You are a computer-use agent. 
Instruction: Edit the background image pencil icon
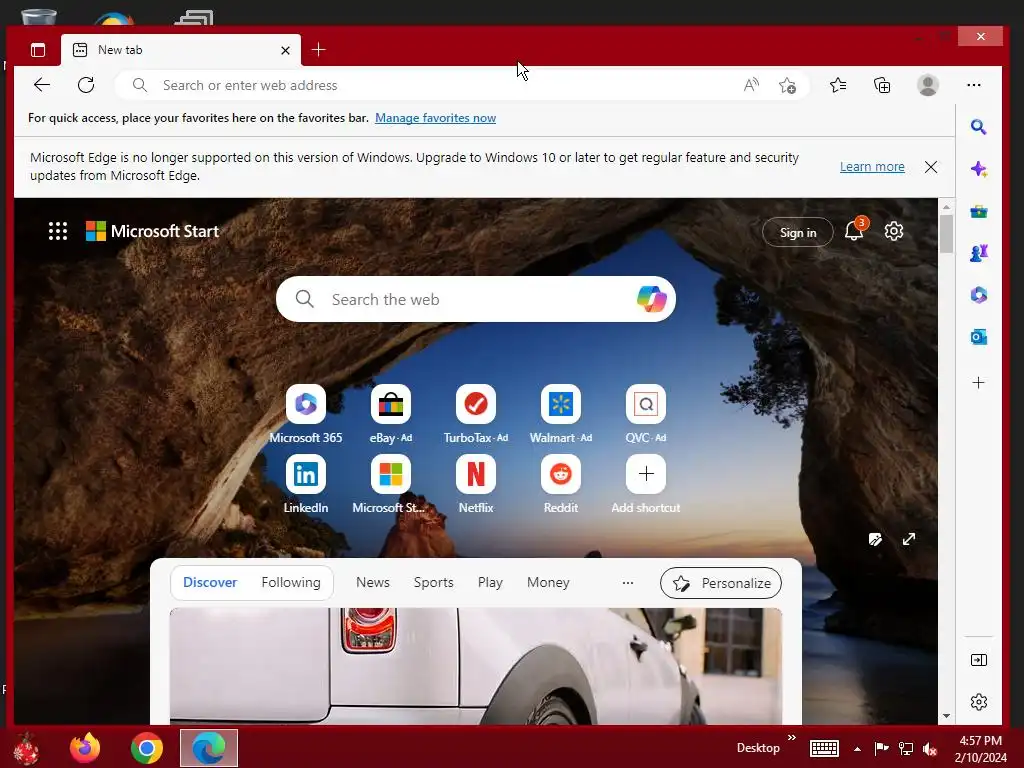coord(875,539)
